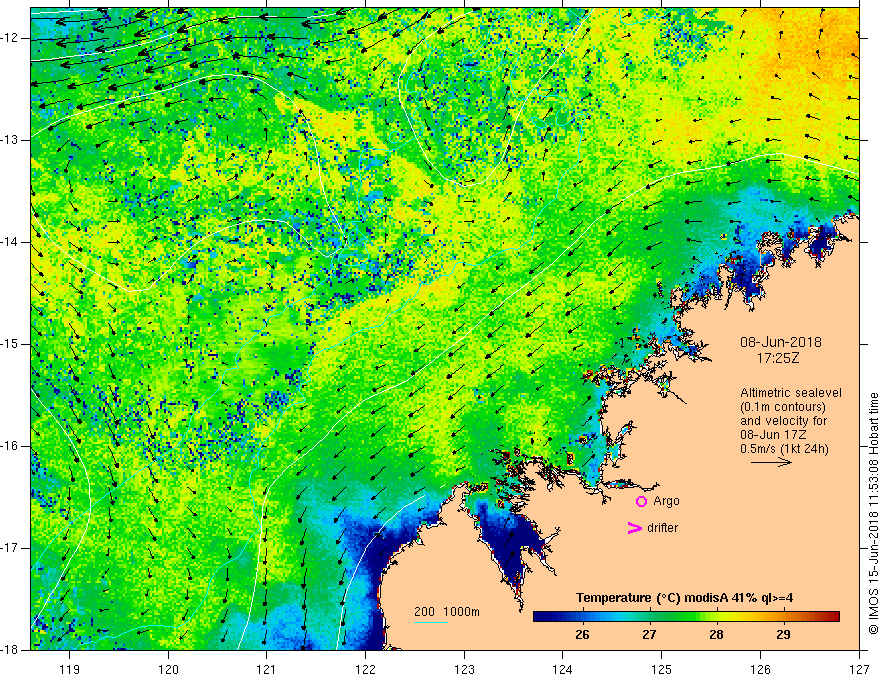
Task: Click the Altimetric sealevel caption line
Action: 791,393
